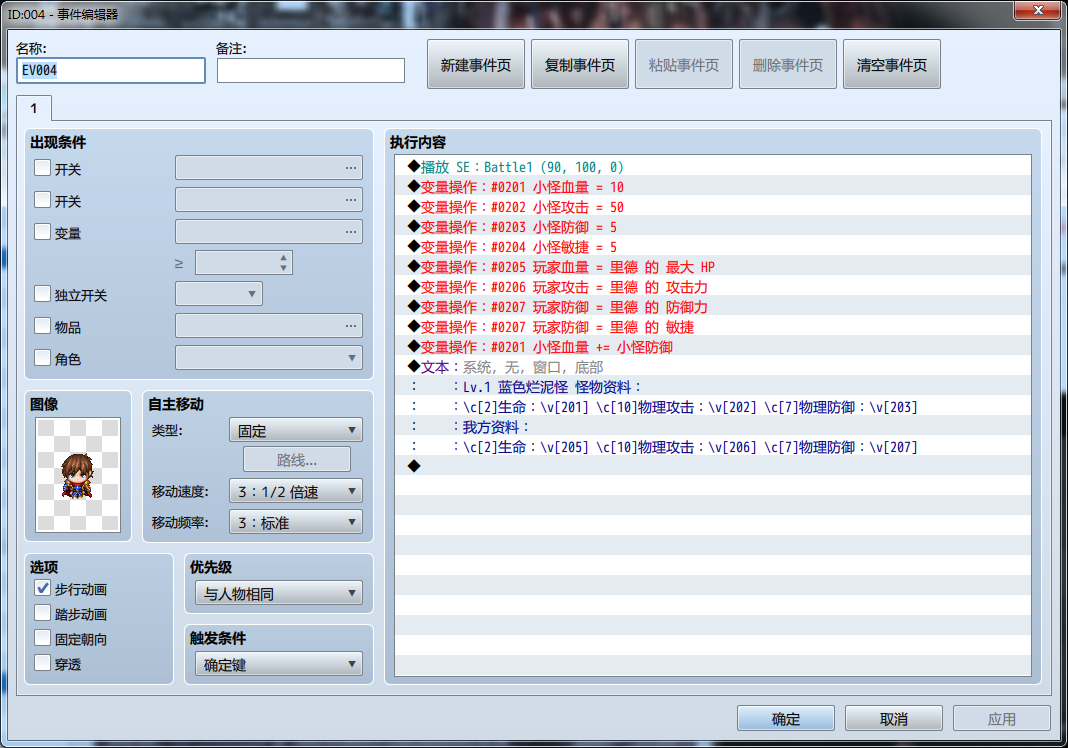Open the 移动速度 dropdown
This screenshot has width=1068, height=748.
pos(296,491)
